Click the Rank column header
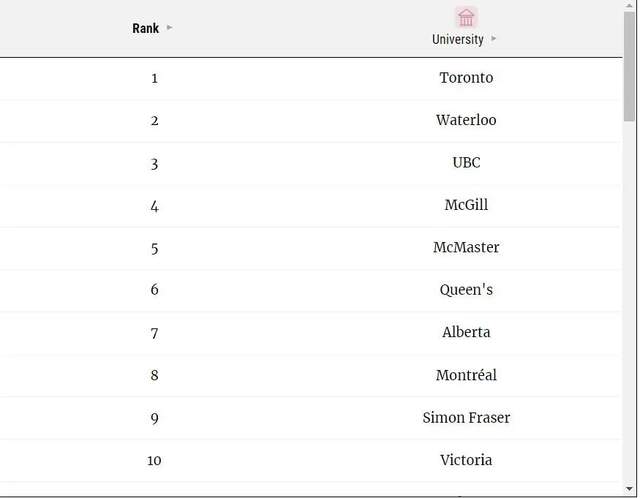Viewport: 640px width, 498px height. tap(146, 28)
